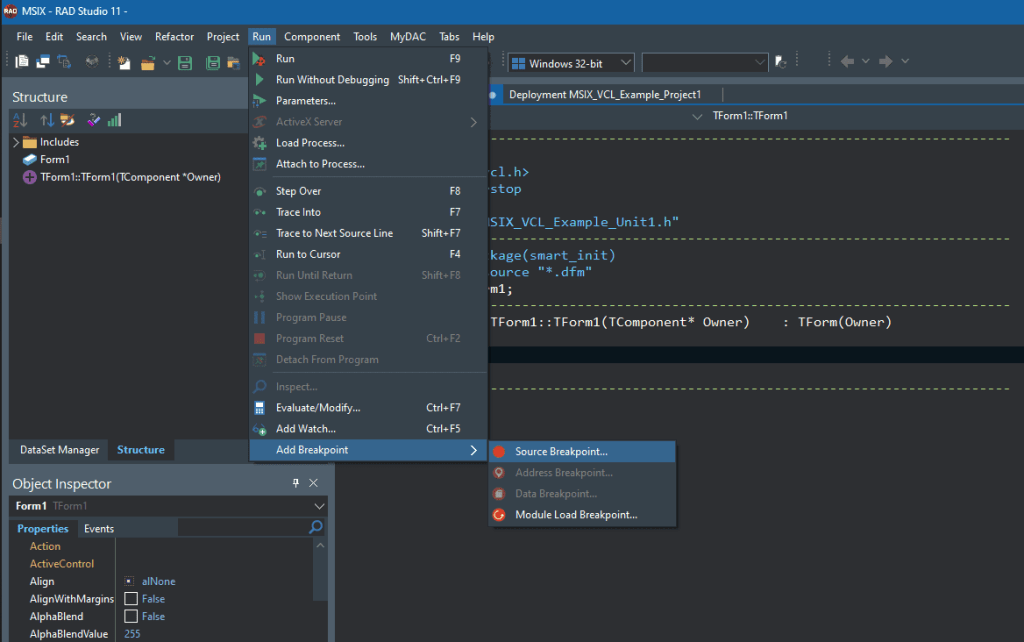The width and height of the screenshot is (1024, 642).
Task: Select the ActiveControl property row
Action: 161,564
